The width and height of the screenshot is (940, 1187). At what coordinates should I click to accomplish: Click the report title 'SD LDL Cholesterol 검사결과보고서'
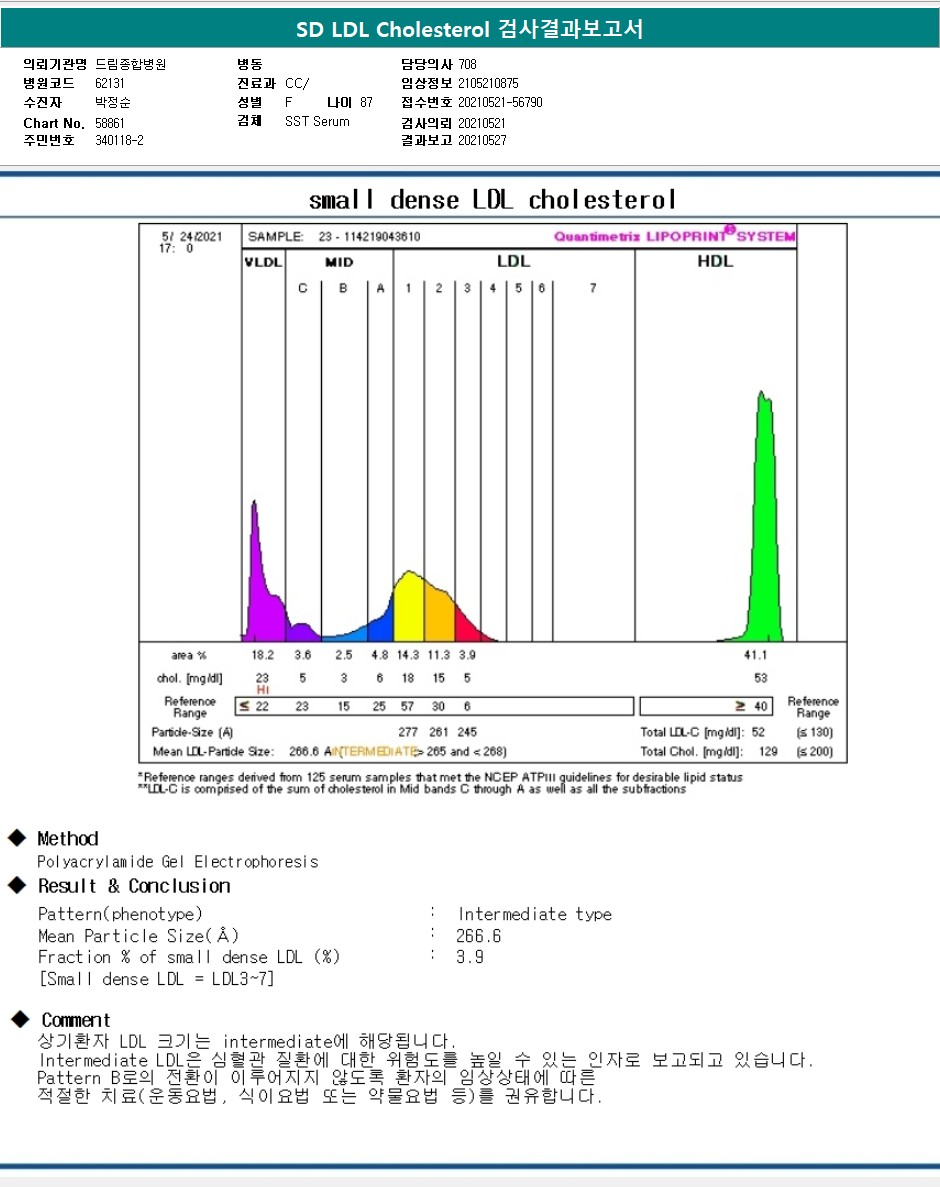click(469, 30)
